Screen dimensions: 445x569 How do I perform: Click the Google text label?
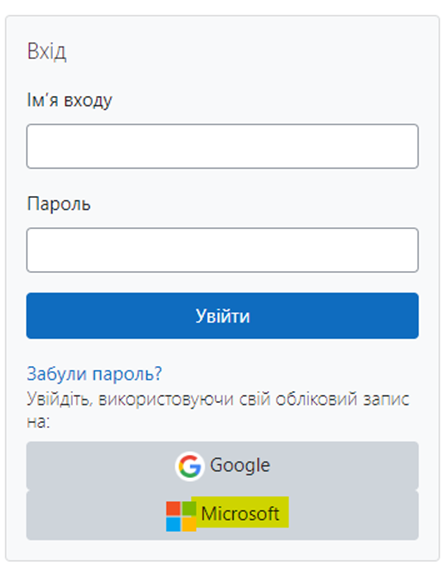coord(240,465)
